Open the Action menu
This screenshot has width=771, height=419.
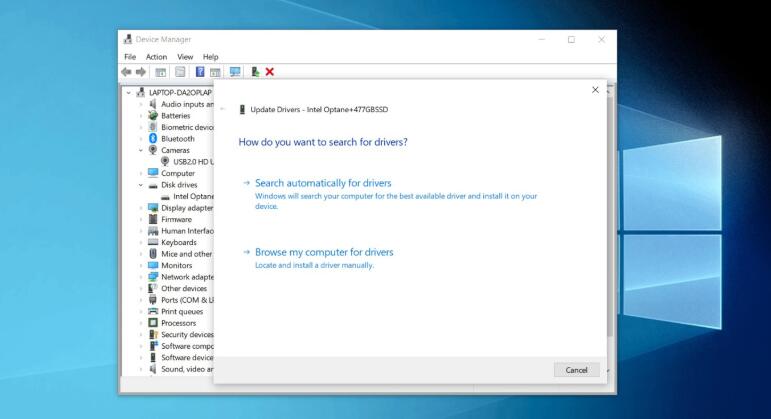156,57
